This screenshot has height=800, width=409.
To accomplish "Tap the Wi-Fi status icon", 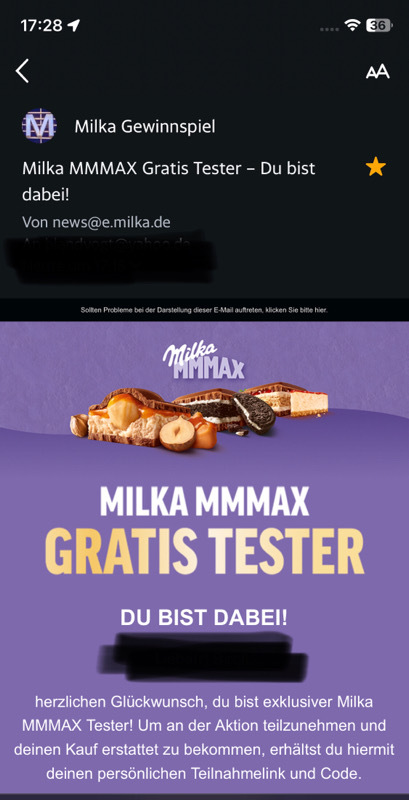I will tap(352, 26).
